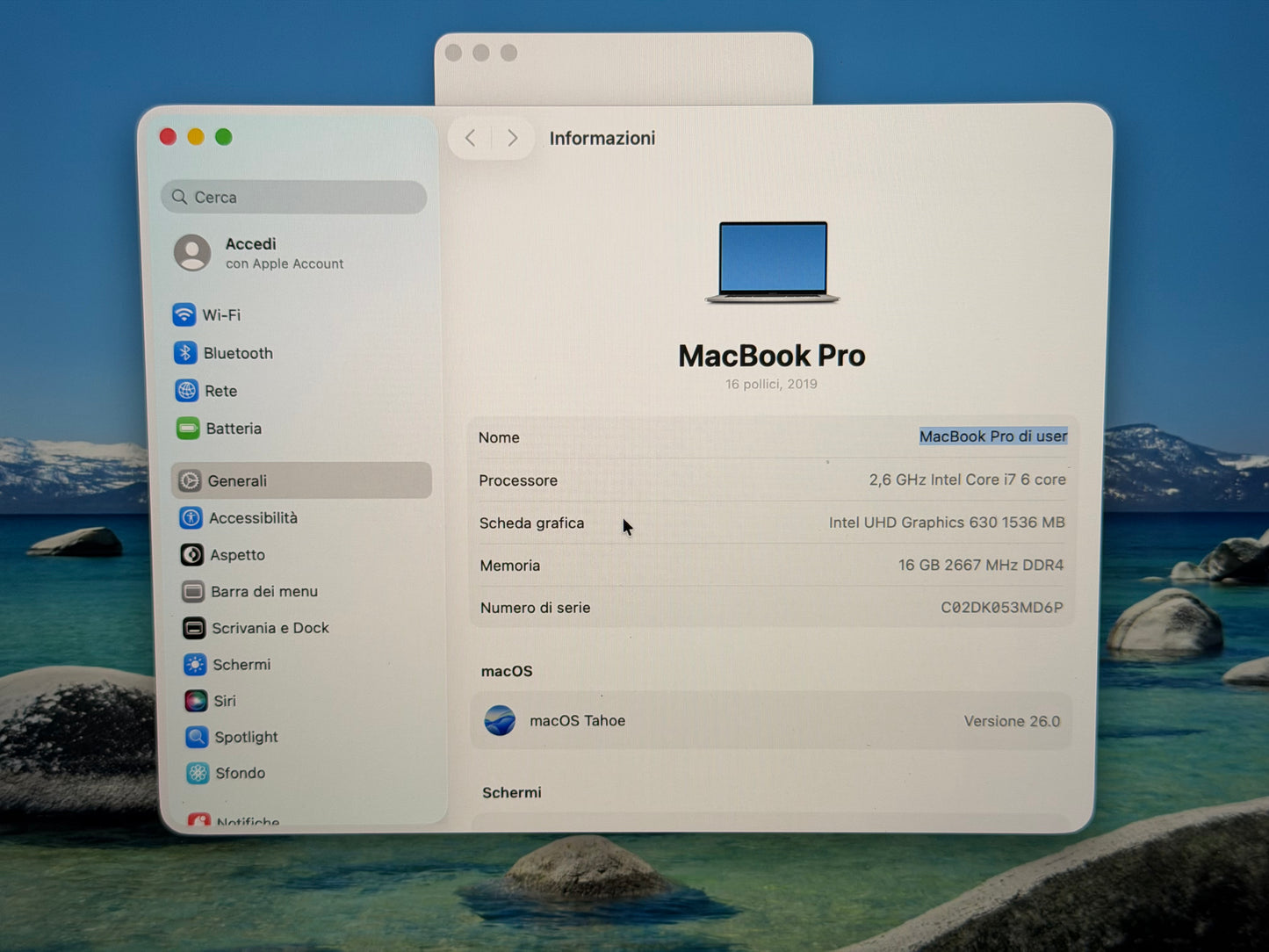Click the Cerca search field
1269x952 pixels.
[294, 197]
